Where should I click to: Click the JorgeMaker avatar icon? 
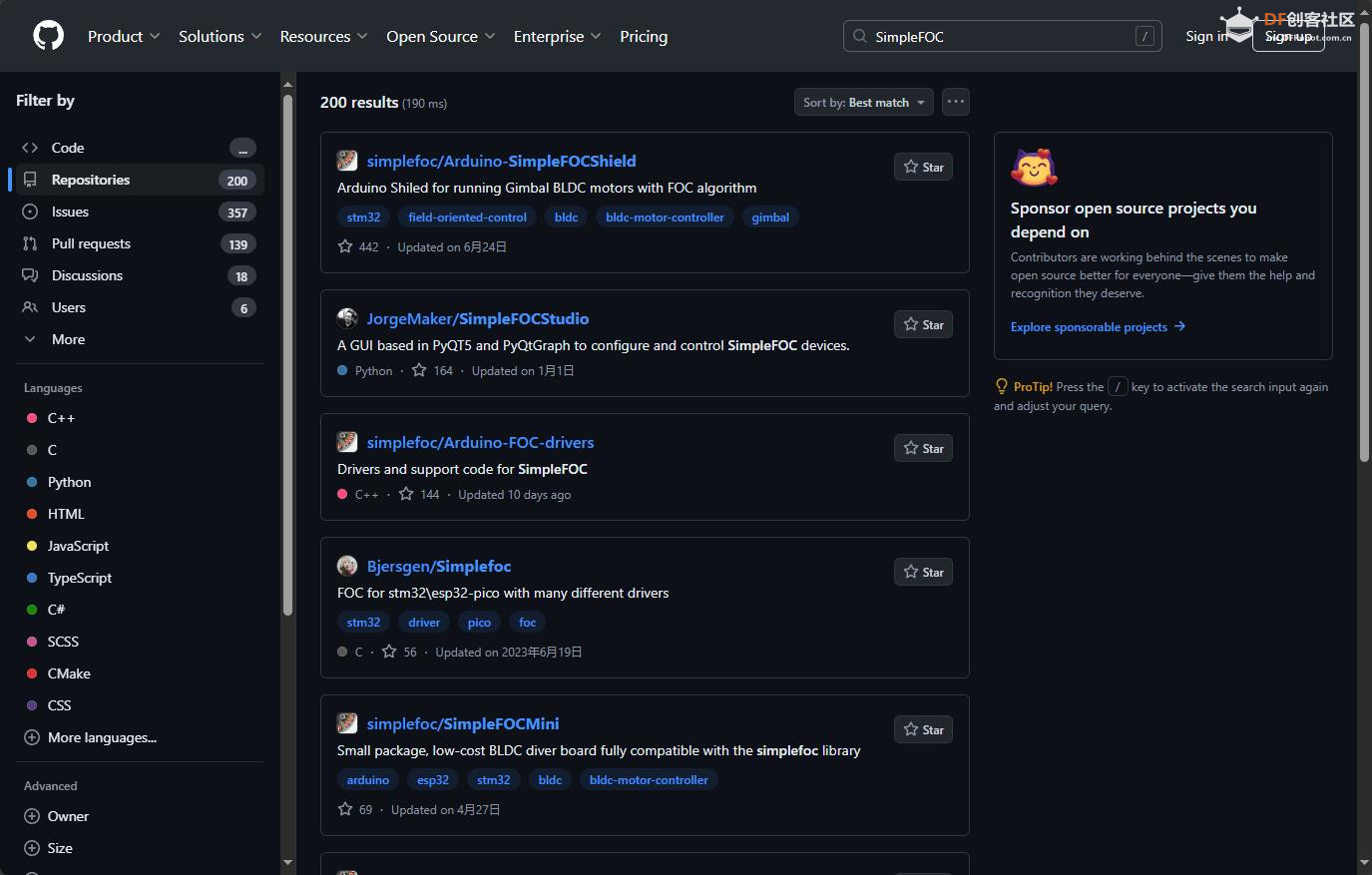pos(347,318)
